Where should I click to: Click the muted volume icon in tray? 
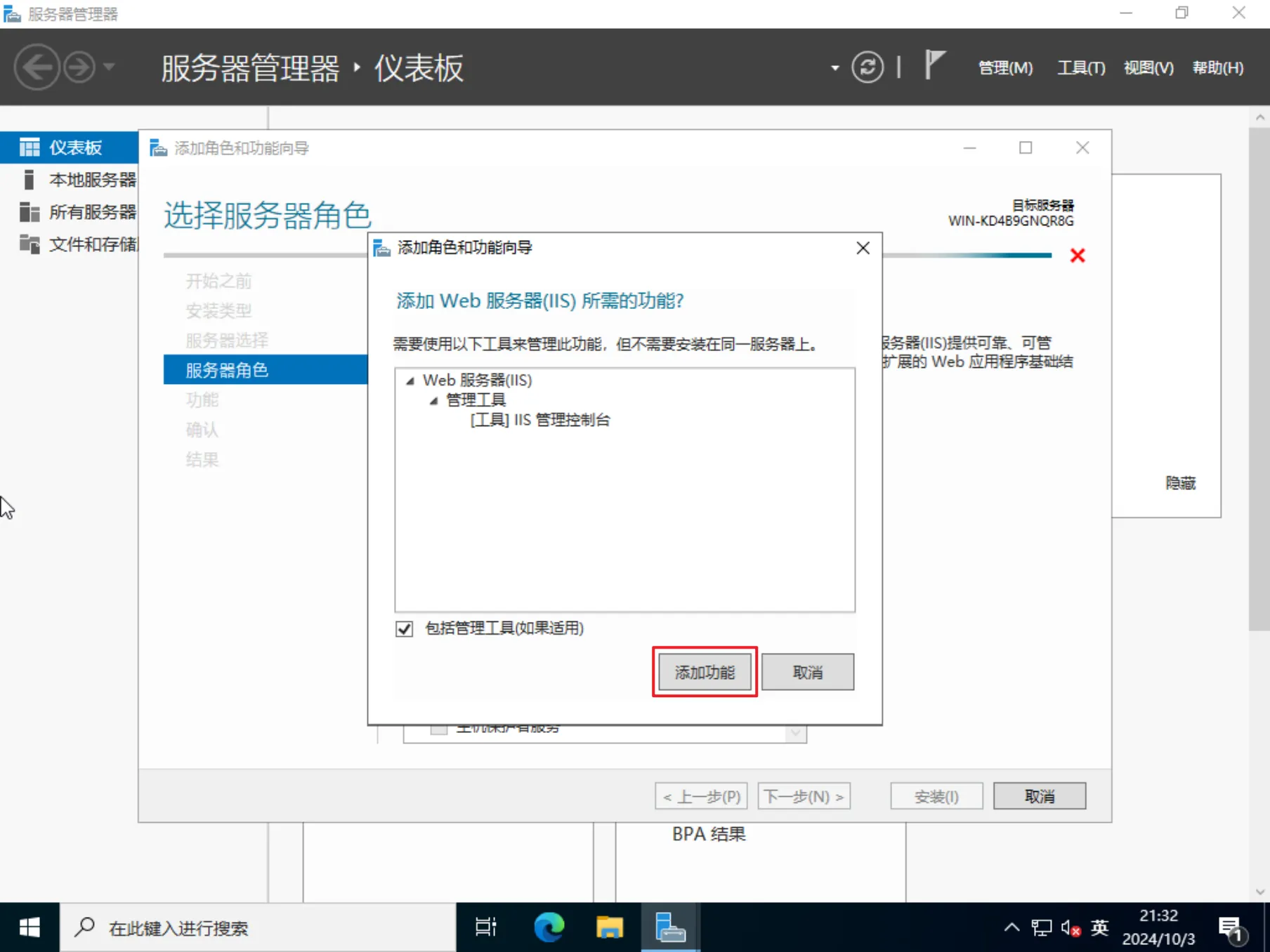coord(1071,927)
